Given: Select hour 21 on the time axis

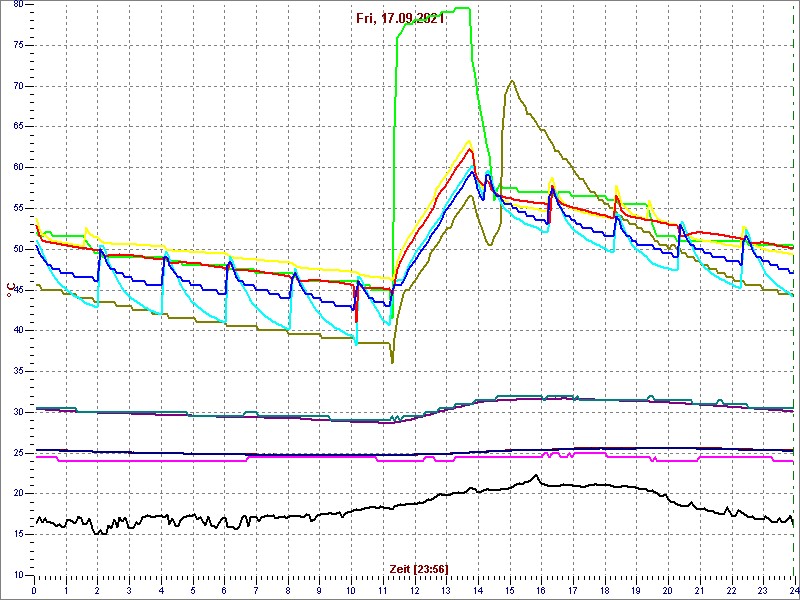Looking at the screenshot, I should (x=699, y=590).
